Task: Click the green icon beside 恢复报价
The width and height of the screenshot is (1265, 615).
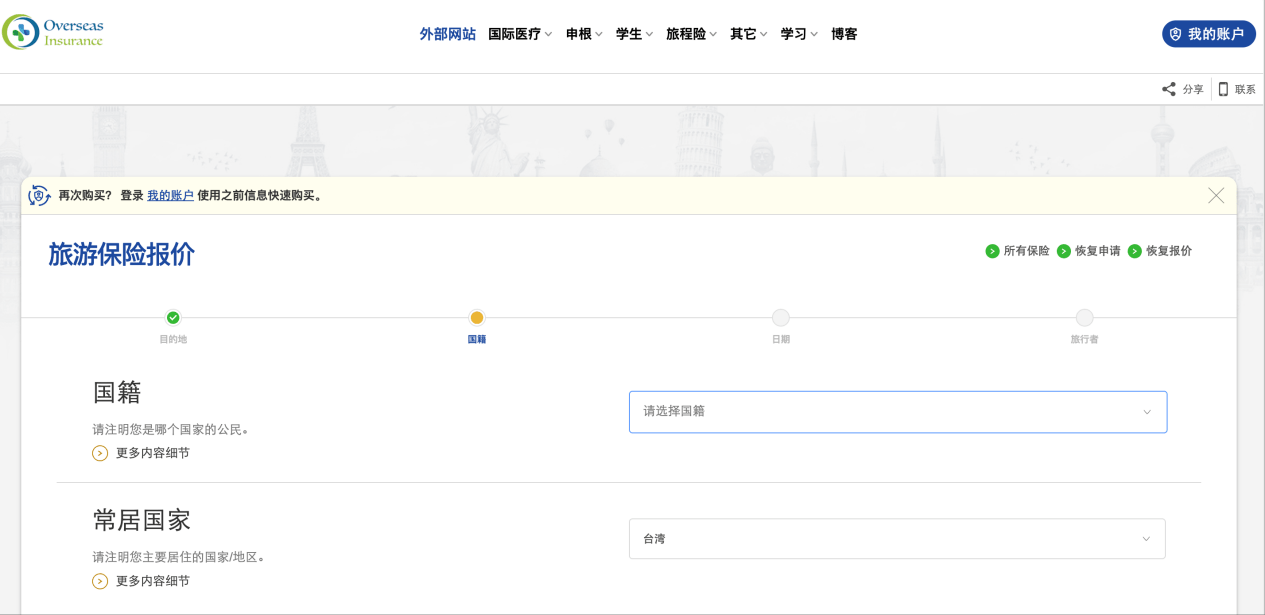Action: 1134,251
